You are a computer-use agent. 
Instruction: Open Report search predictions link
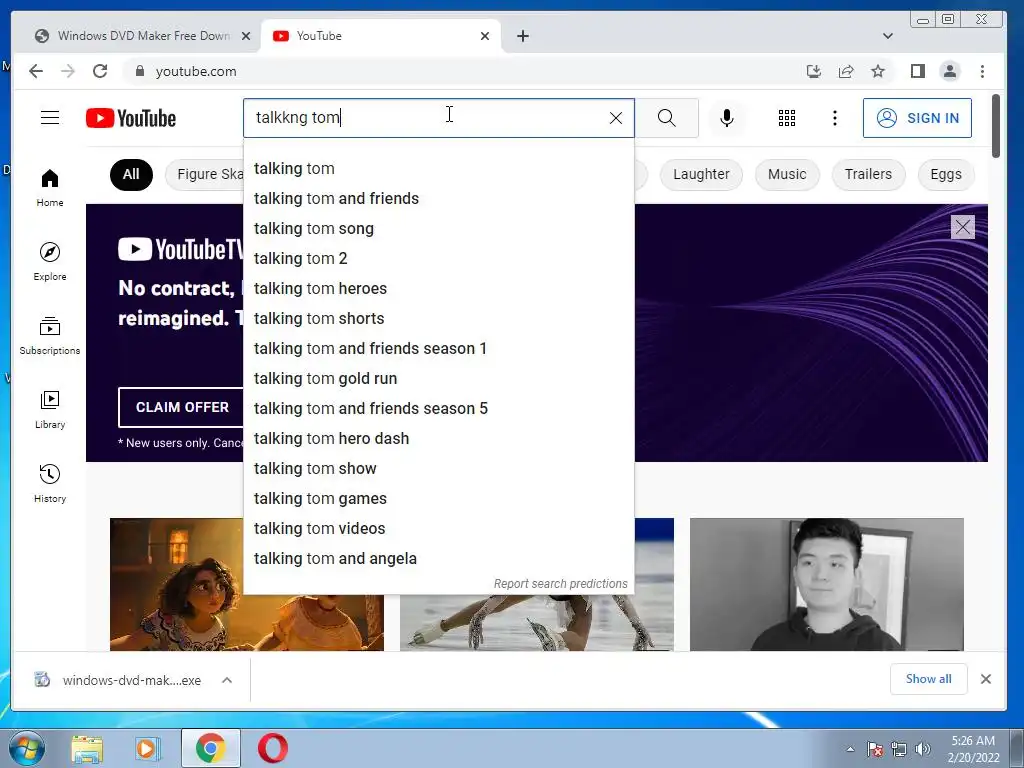[560, 583]
